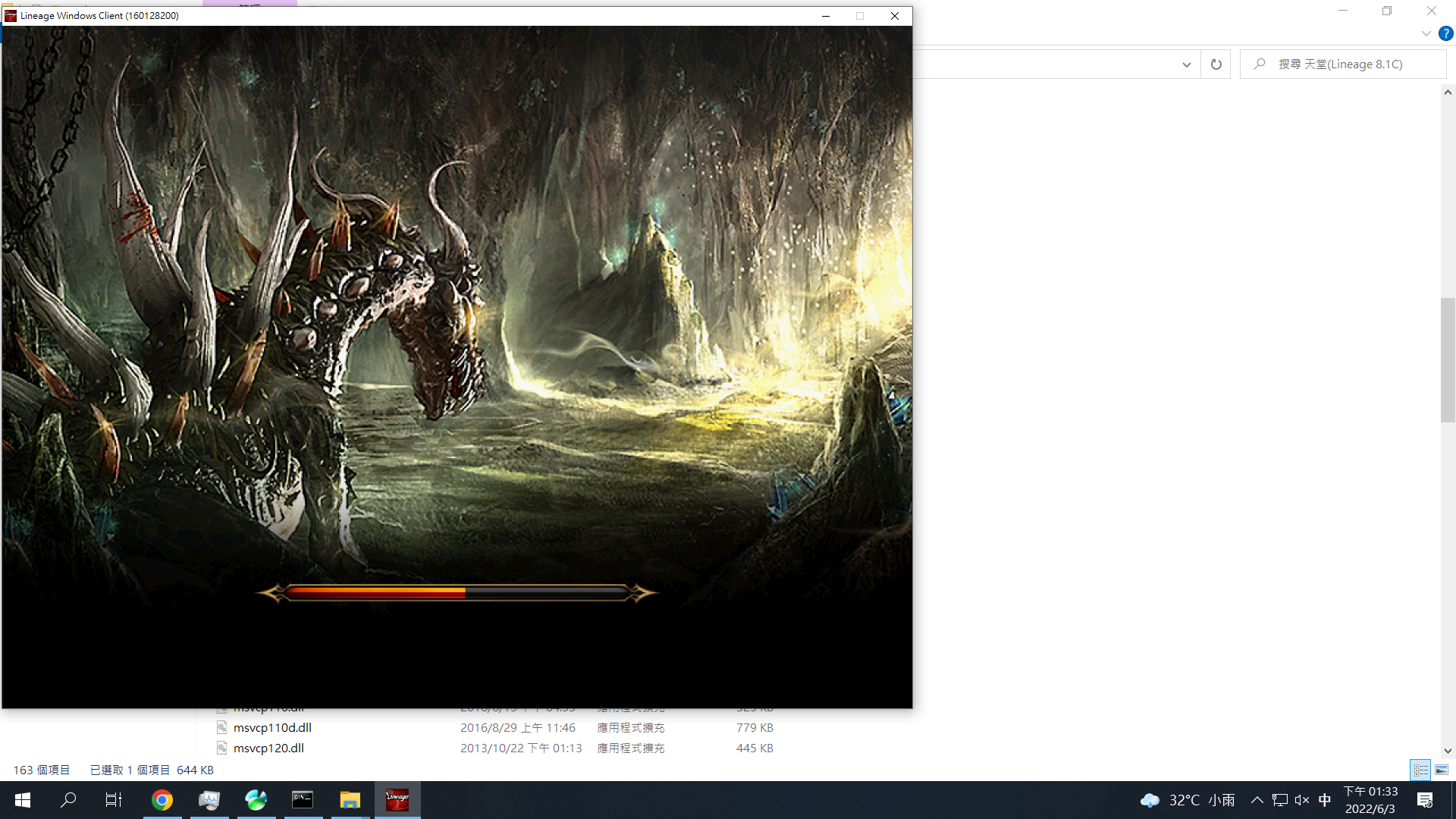Close the Lineage Windows Client window
1456x819 pixels.
tap(895, 16)
